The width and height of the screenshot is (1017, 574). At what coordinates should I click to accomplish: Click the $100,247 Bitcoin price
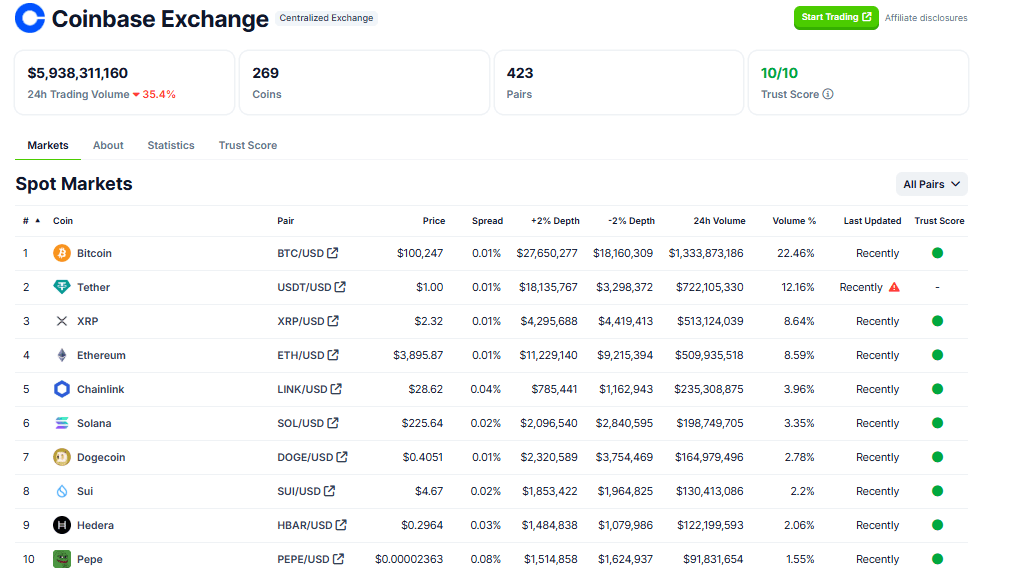pyautogui.click(x=420, y=253)
